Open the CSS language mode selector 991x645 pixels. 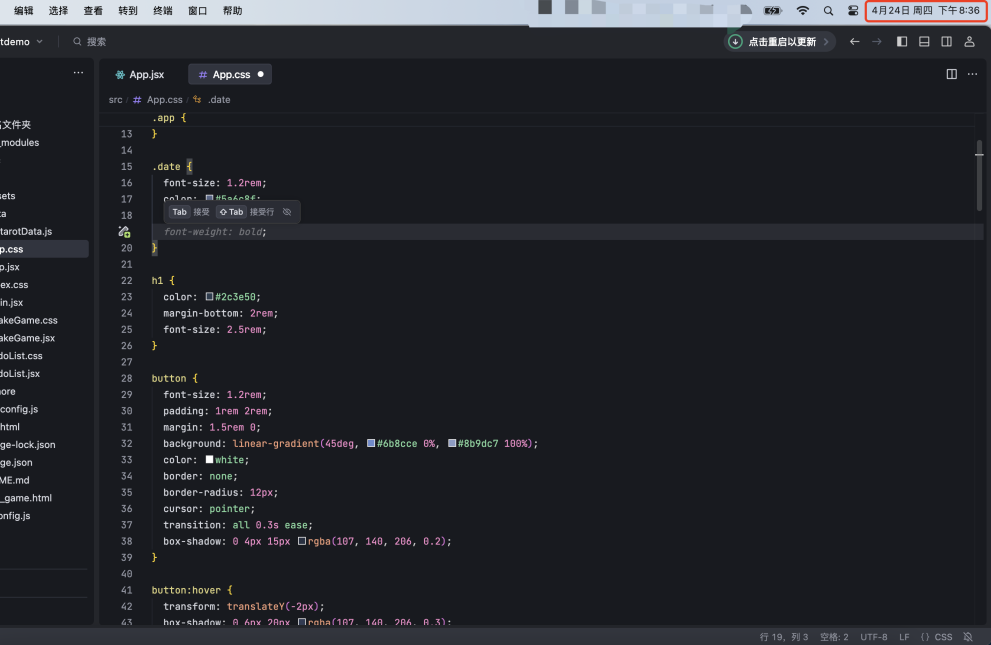tap(937, 637)
